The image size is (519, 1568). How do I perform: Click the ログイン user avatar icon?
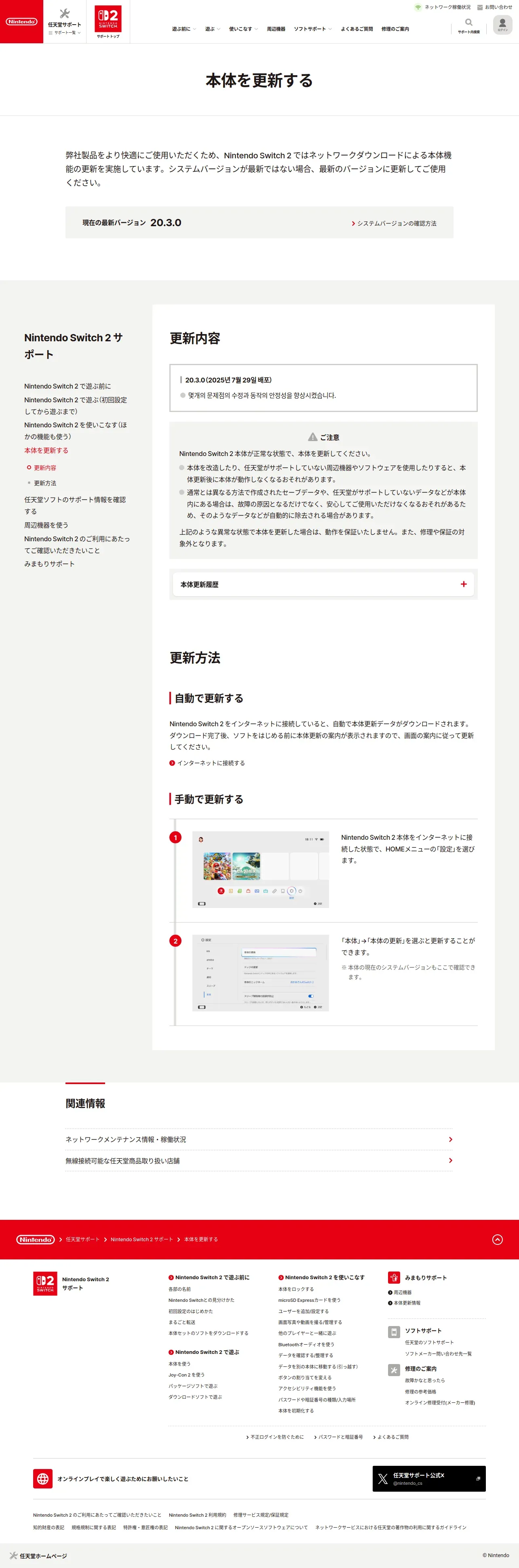click(502, 24)
